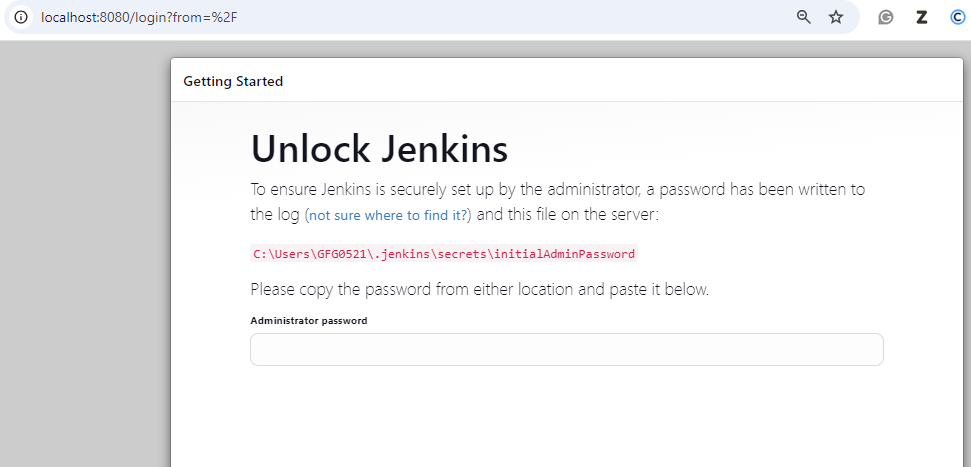This screenshot has width=971, height=467.
Task: Click the 'Administrator password' label
Action: click(x=309, y=321)
